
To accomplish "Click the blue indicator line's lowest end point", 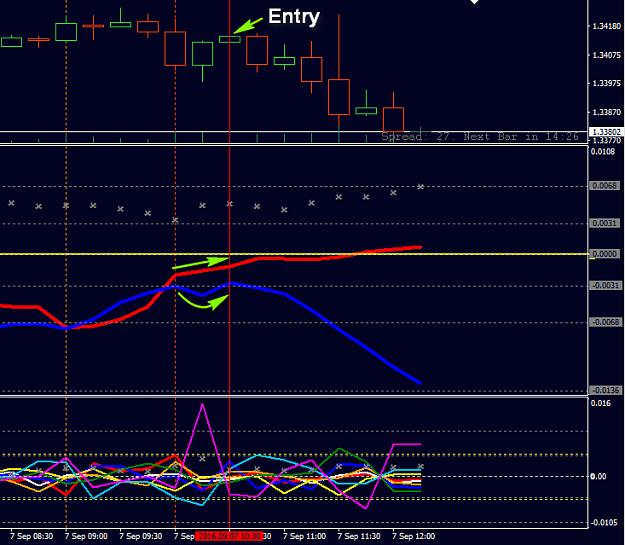I will (x=420, y=382).
